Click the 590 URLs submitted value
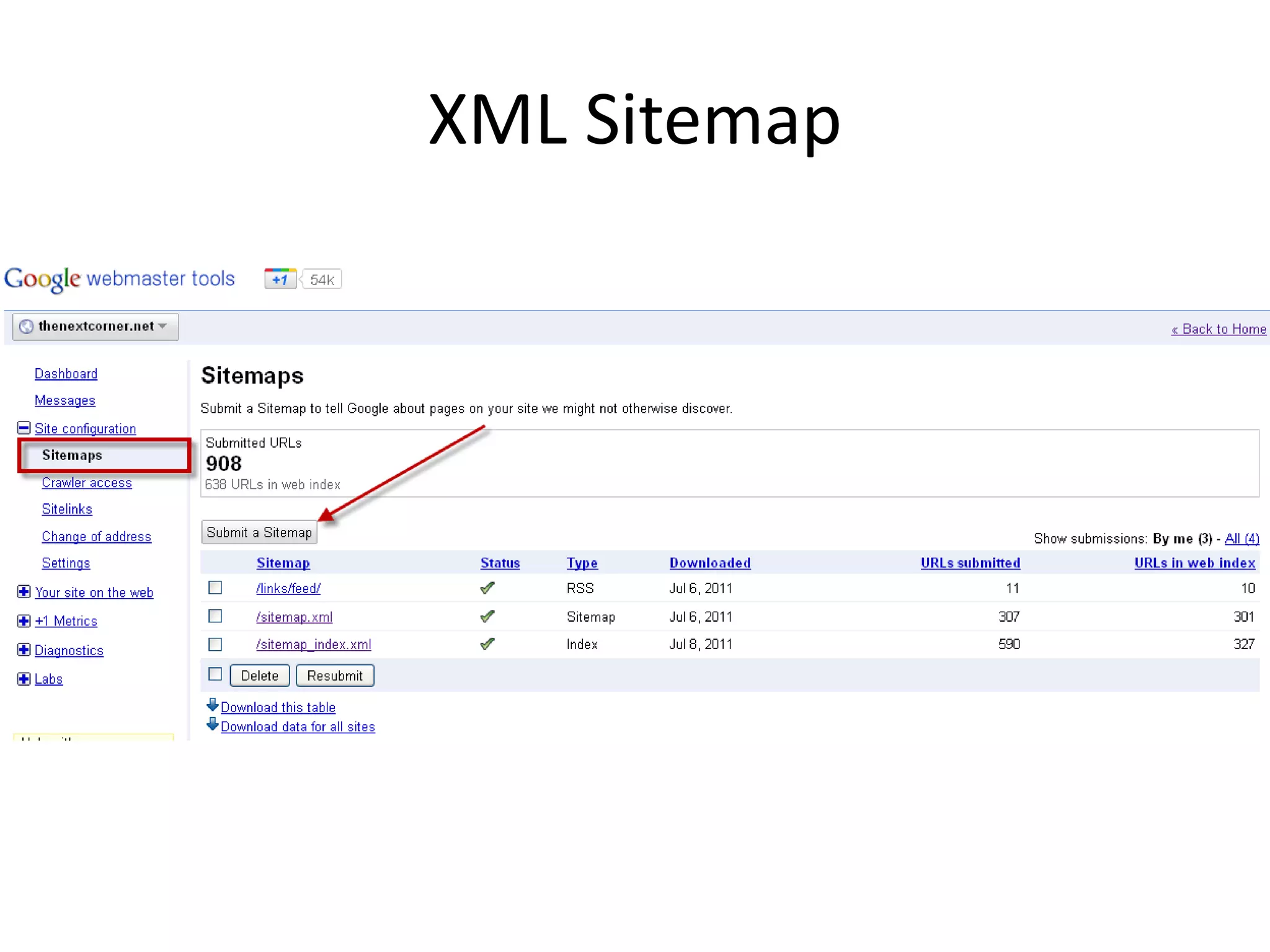This screenshot has height=952, width=1270. [1010, 644]
